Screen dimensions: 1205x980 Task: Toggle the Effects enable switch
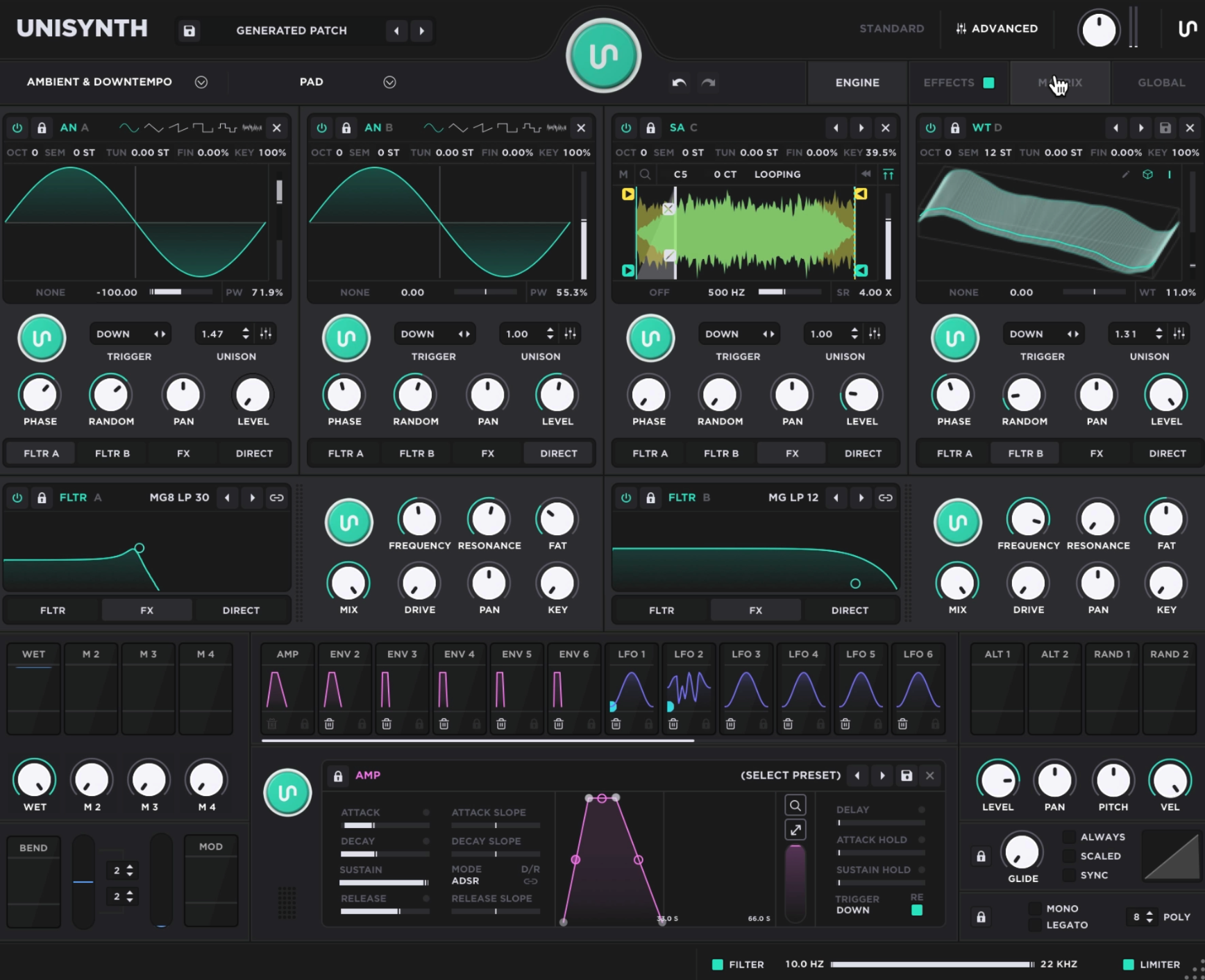pyautogui.click(x=988, y=83)
